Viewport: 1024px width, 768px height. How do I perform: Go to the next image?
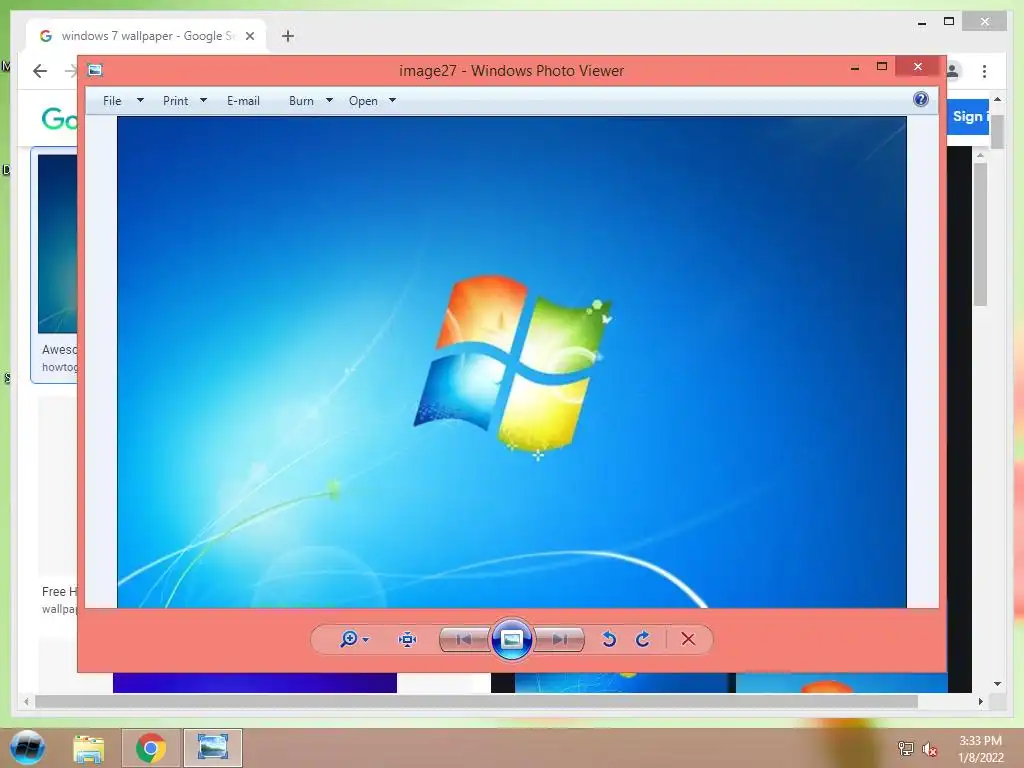click(x=560, y=639)
